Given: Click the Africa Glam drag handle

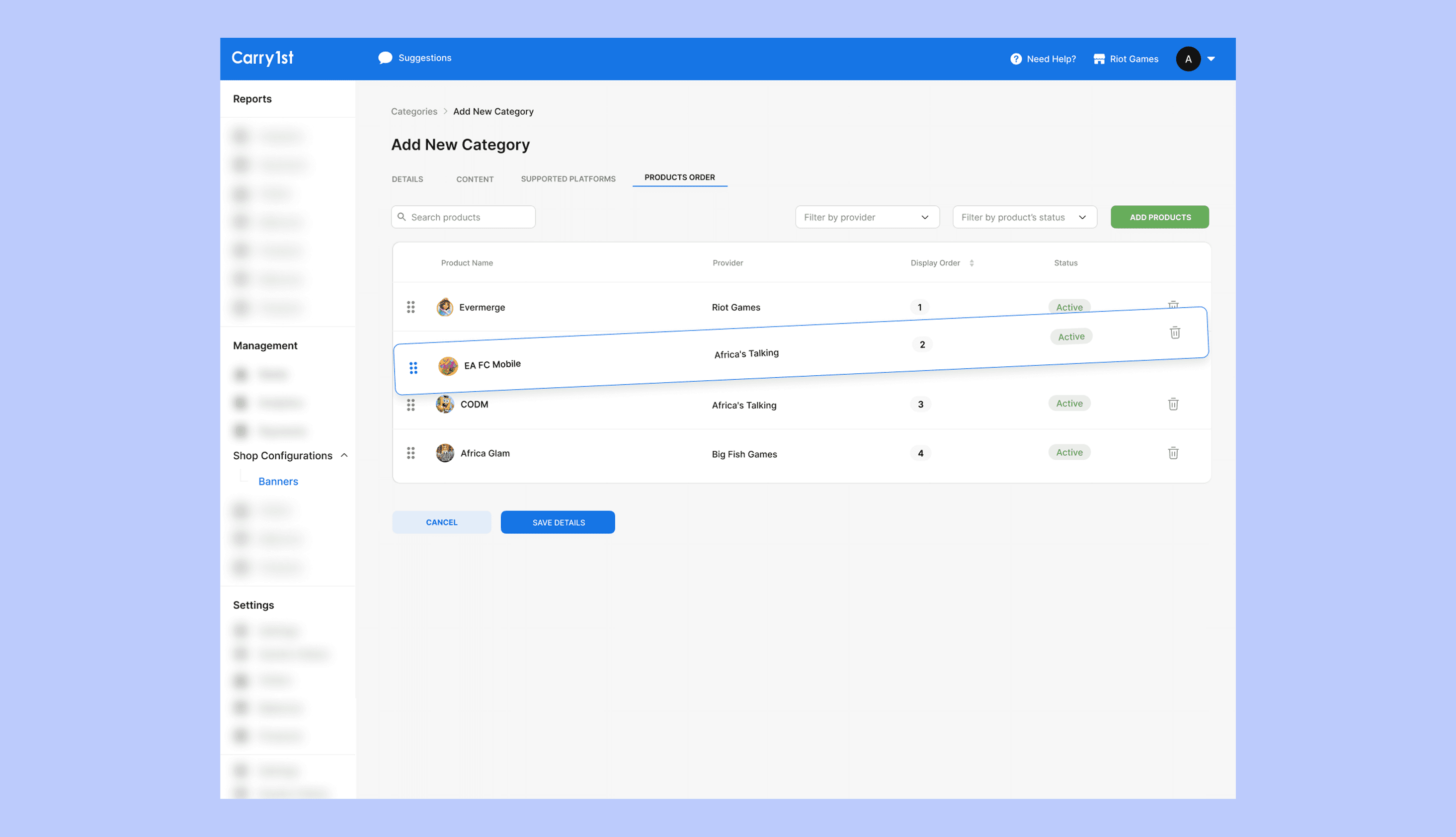Looking at the screenshot, I should [411, 453].
